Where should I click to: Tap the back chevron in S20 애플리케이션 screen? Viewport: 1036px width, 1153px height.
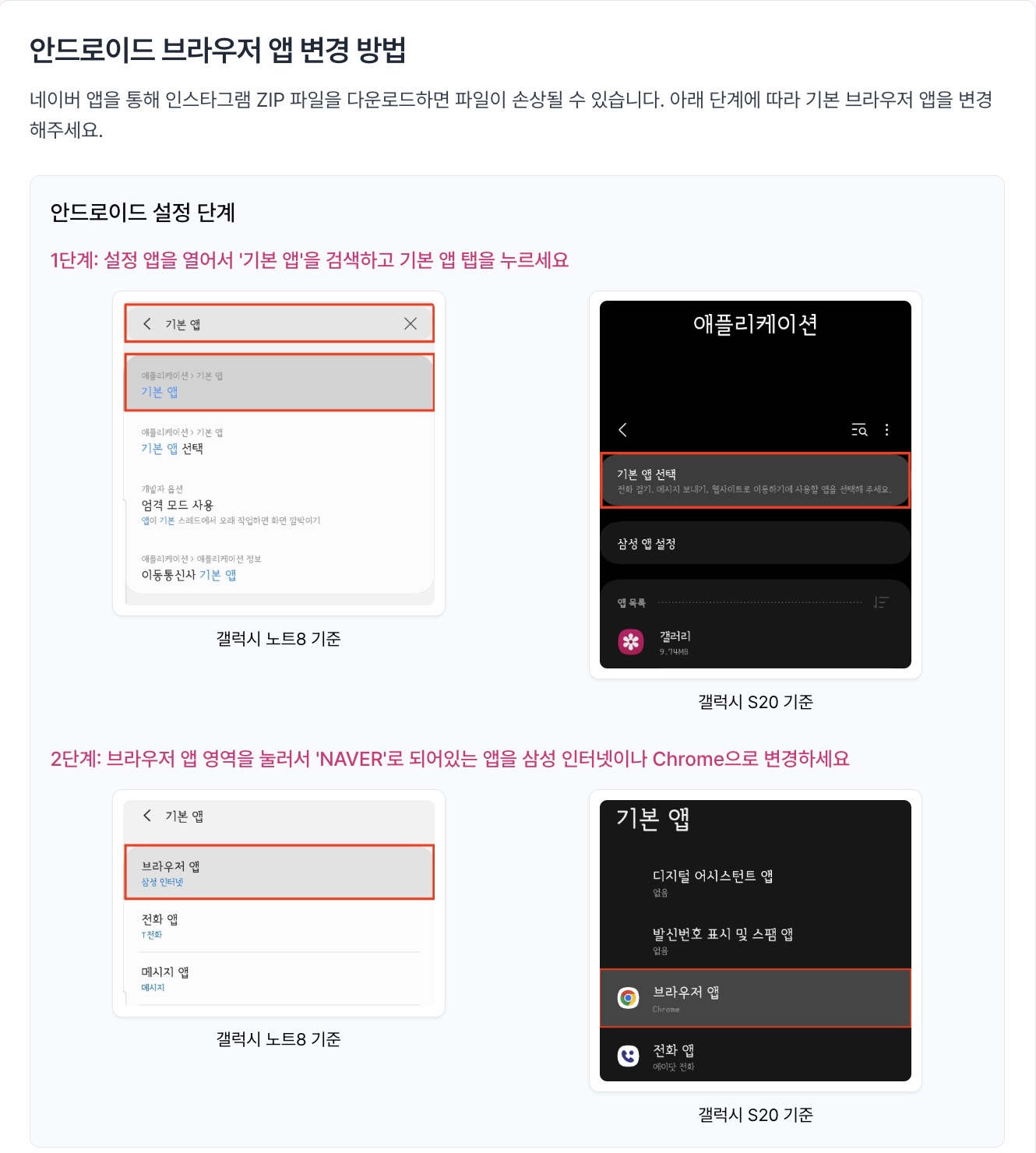622,430
